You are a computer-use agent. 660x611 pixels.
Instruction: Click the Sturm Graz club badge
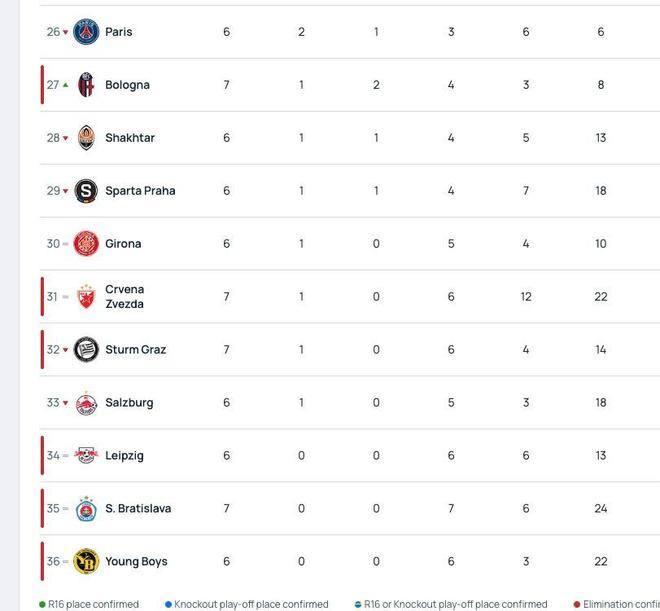[86, 350]
